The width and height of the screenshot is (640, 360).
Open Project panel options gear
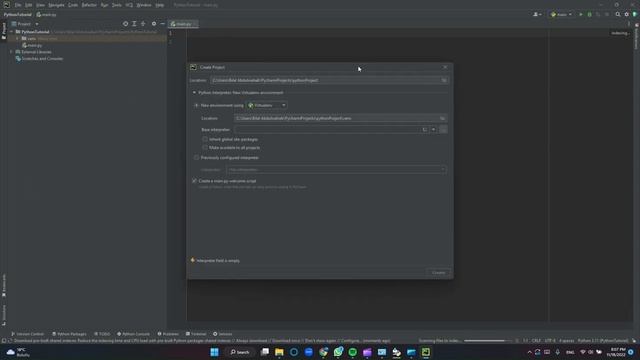pos(154,24)
